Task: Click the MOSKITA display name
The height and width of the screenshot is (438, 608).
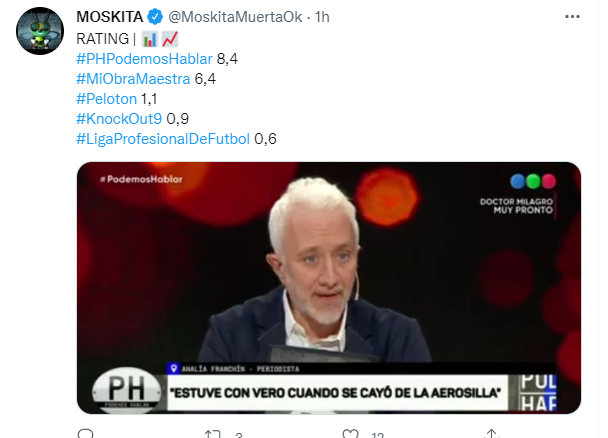Action: coord(110,17)
